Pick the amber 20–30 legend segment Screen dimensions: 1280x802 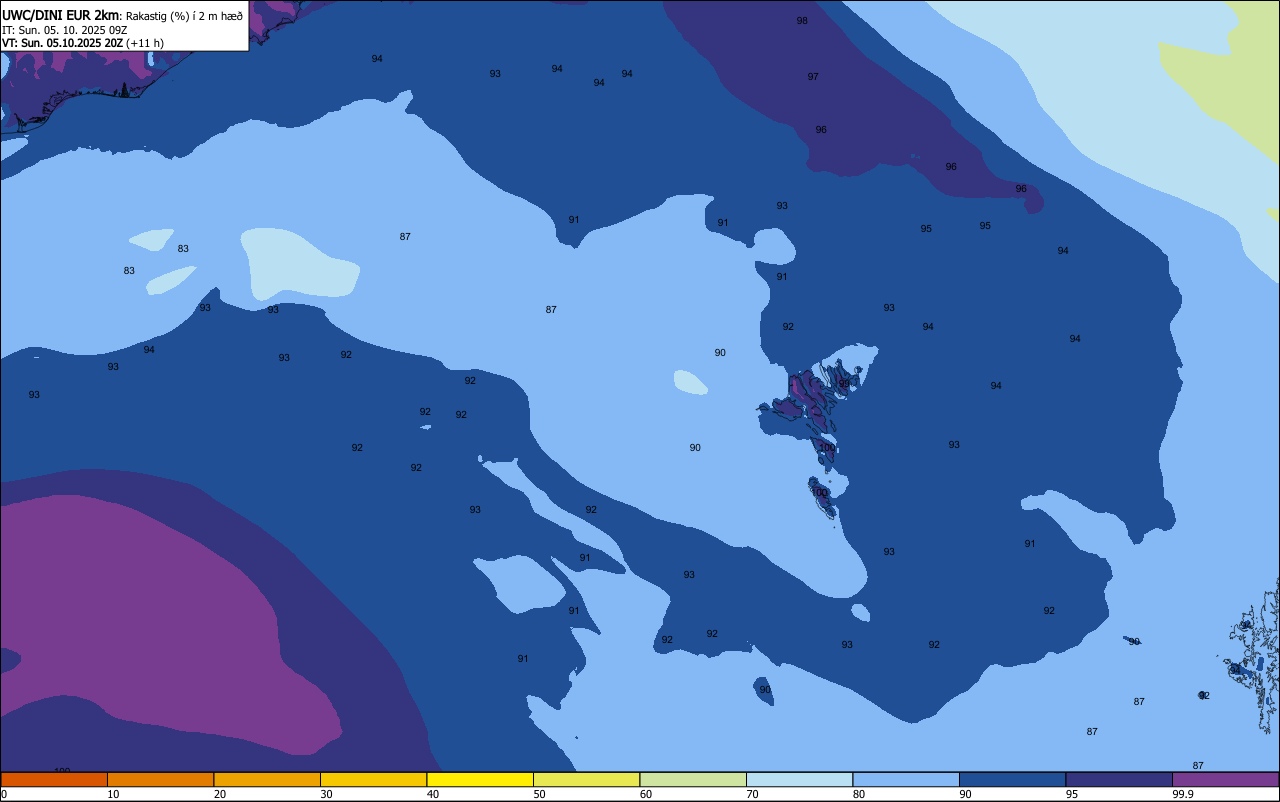coord(267,779)
